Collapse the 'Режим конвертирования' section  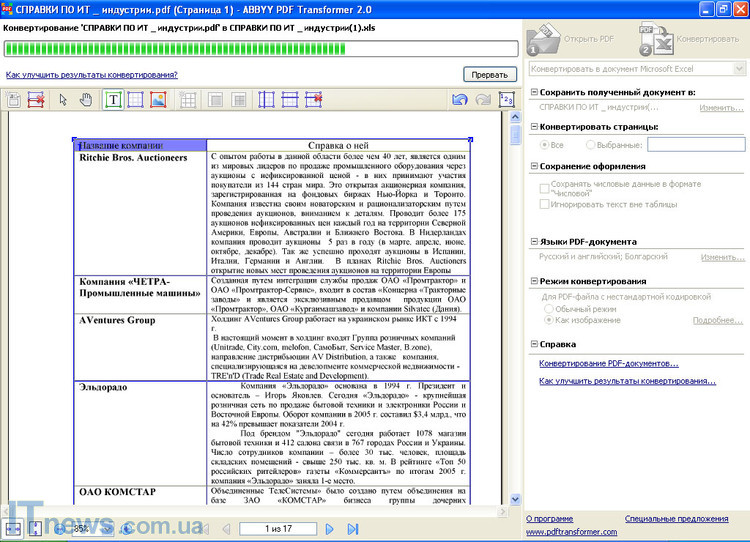pos(534,281)
